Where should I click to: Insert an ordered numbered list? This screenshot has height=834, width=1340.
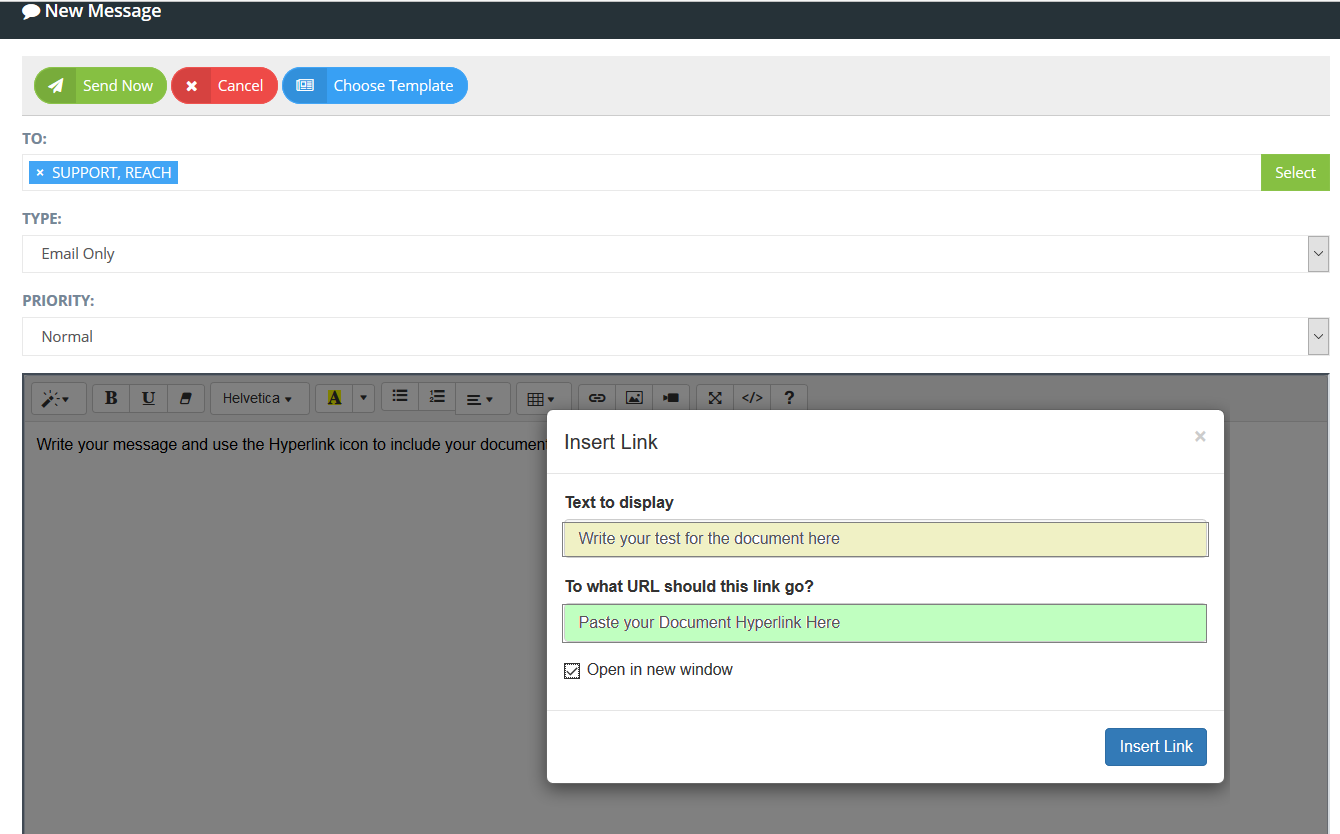click(437, 396)
